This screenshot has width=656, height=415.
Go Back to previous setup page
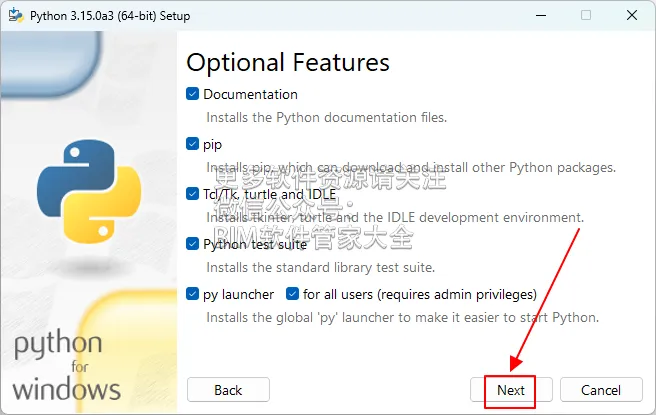[228, 390]
